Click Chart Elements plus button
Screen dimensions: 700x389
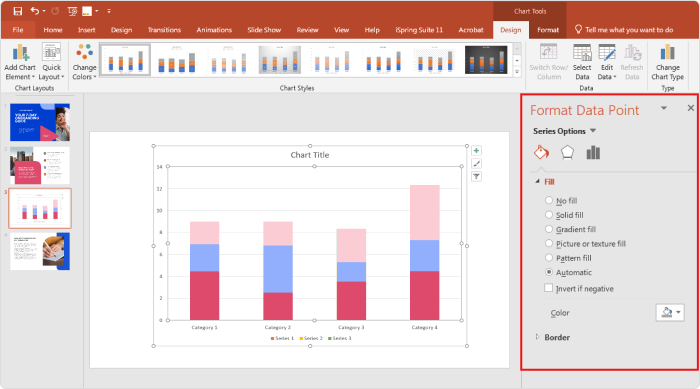(x=476, y=151)
